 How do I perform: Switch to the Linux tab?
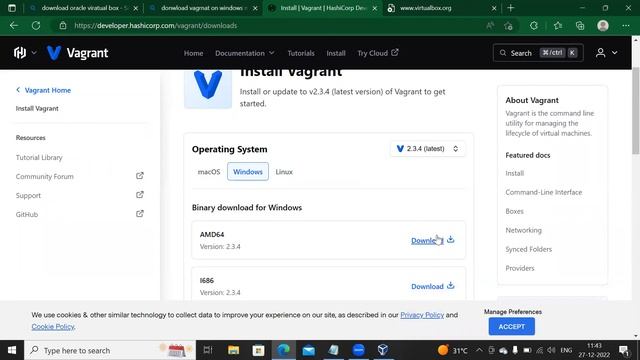point(284,172)
